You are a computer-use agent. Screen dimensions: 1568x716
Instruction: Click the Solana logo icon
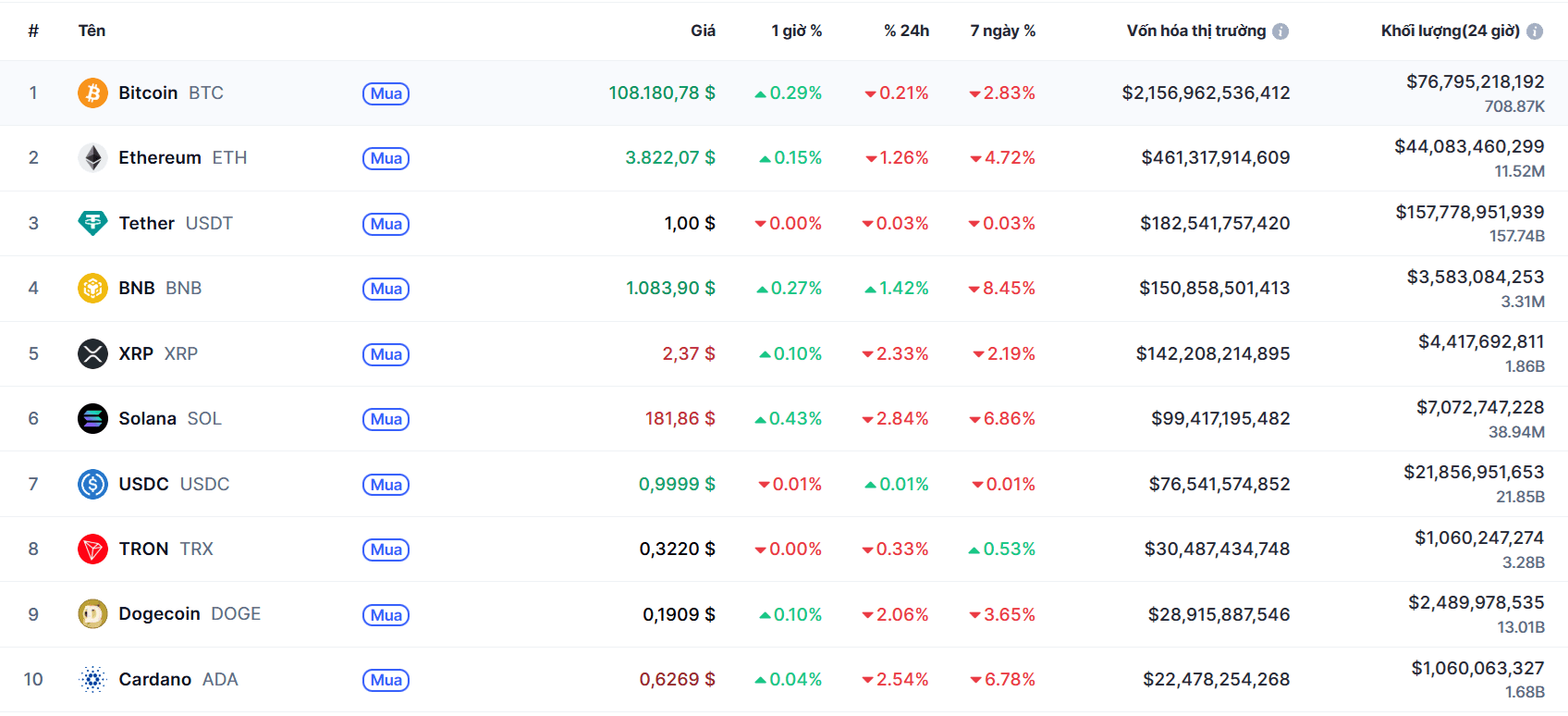[x=92, y=419]
